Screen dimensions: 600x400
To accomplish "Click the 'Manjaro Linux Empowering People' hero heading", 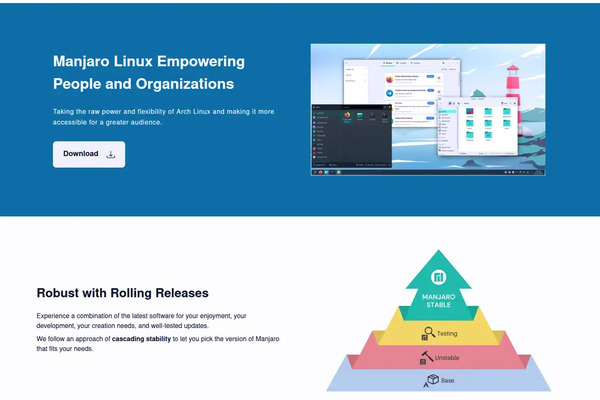I will [x=149, y=73].
